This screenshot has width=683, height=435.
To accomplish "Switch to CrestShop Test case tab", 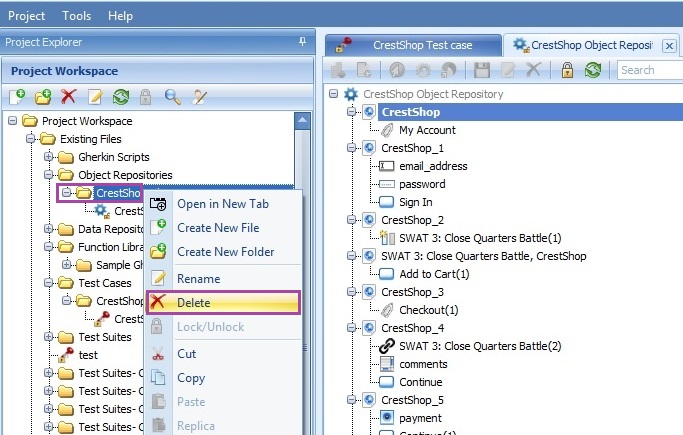I will [413, 45].
